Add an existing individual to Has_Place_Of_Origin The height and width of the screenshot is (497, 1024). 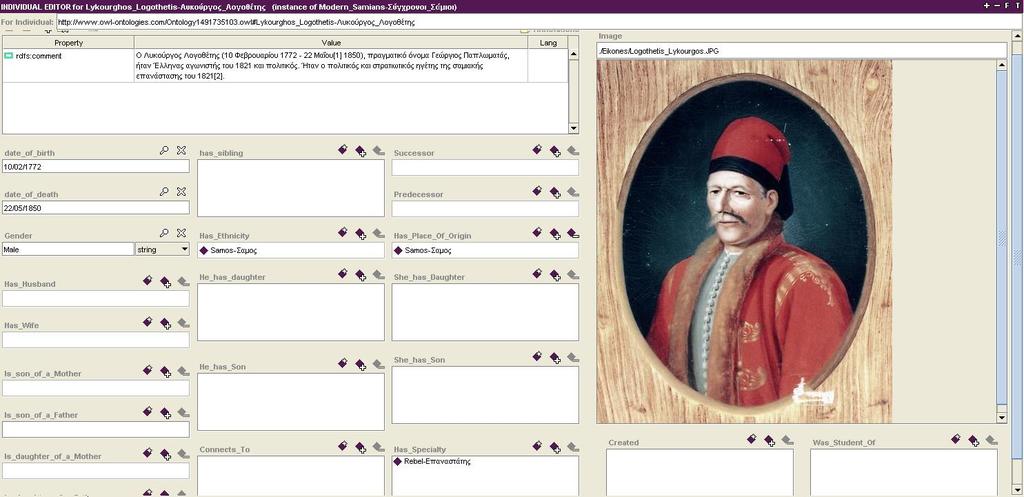coord(554,233)
